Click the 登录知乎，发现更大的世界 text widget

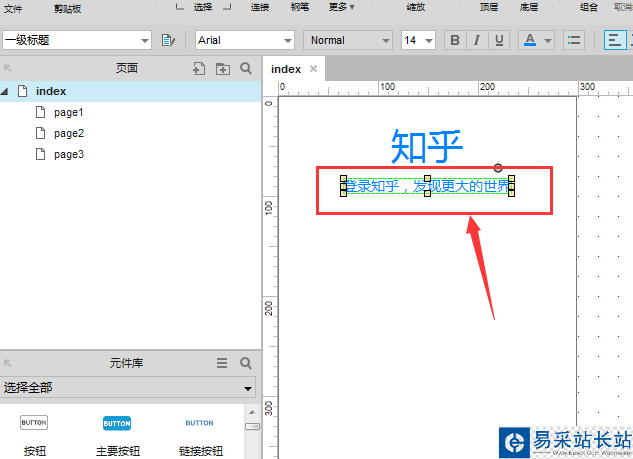tap(428, 186)
